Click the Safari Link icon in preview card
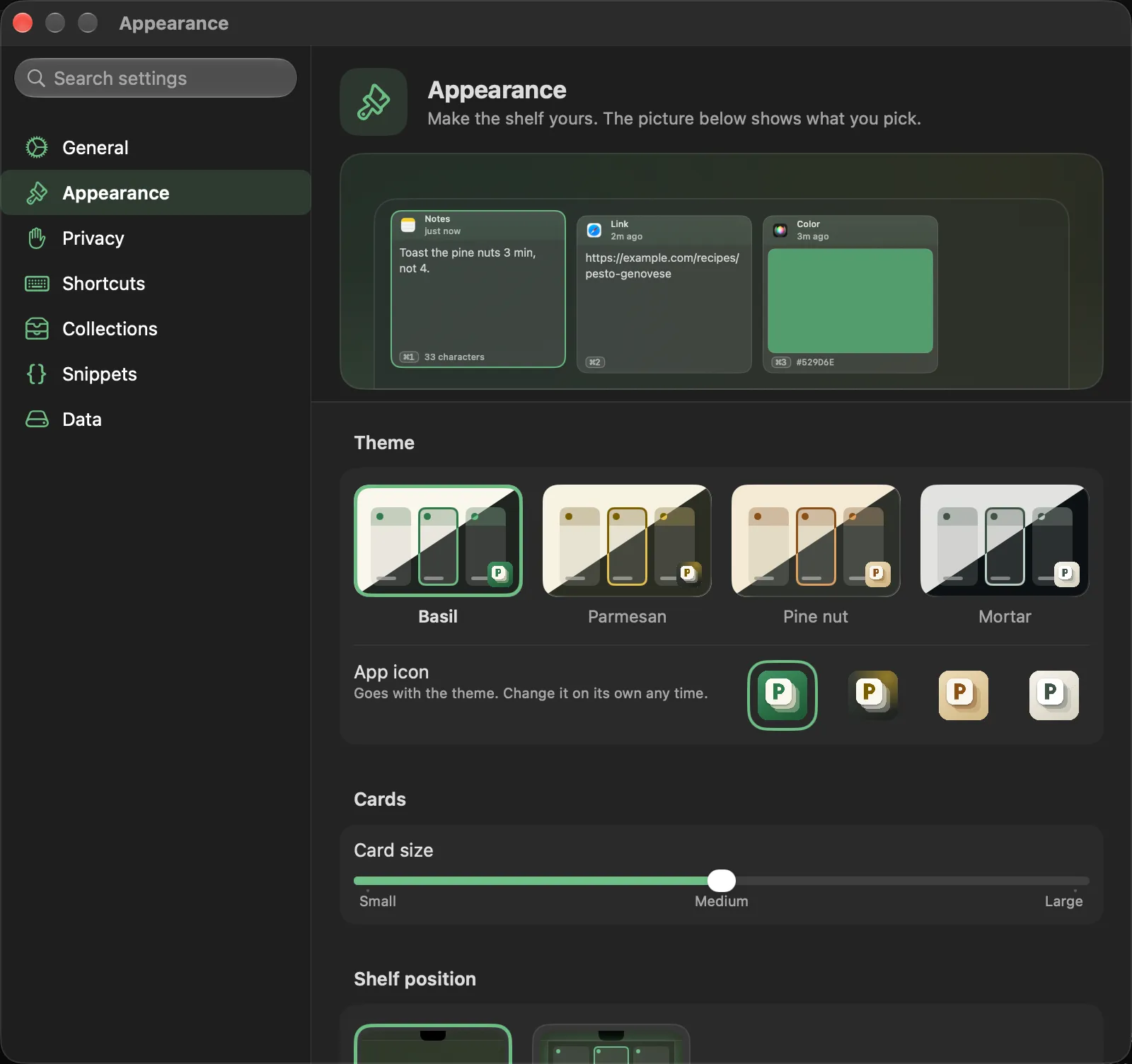Image resolution: width=1132 pixels, height=1064 pixels. [594, 230]
